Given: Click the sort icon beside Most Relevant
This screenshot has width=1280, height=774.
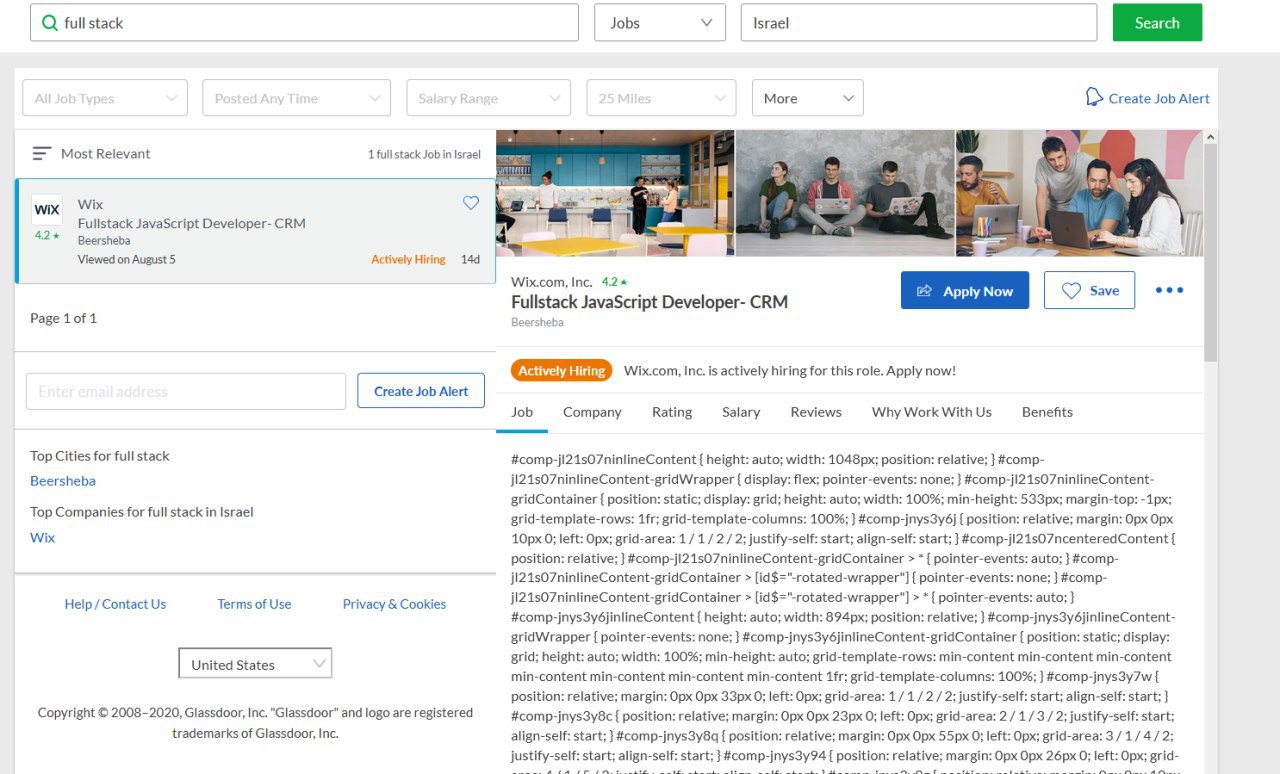Looking at the screenshot, I should click(41, 153).
